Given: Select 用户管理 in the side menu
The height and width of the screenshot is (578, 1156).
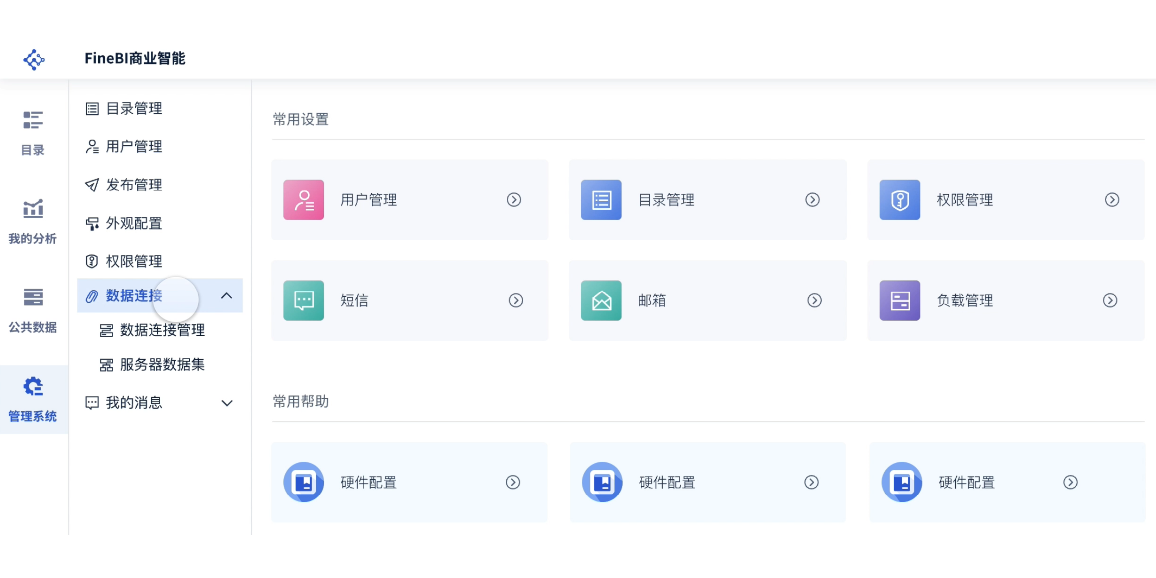Looking at the screenshot, I should 133,146.
